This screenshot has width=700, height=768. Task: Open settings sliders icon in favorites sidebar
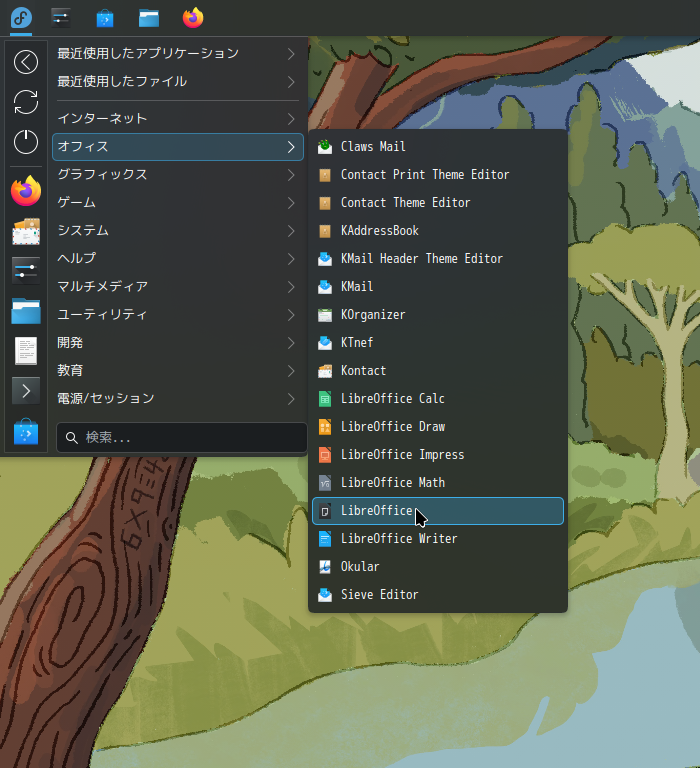26,271
